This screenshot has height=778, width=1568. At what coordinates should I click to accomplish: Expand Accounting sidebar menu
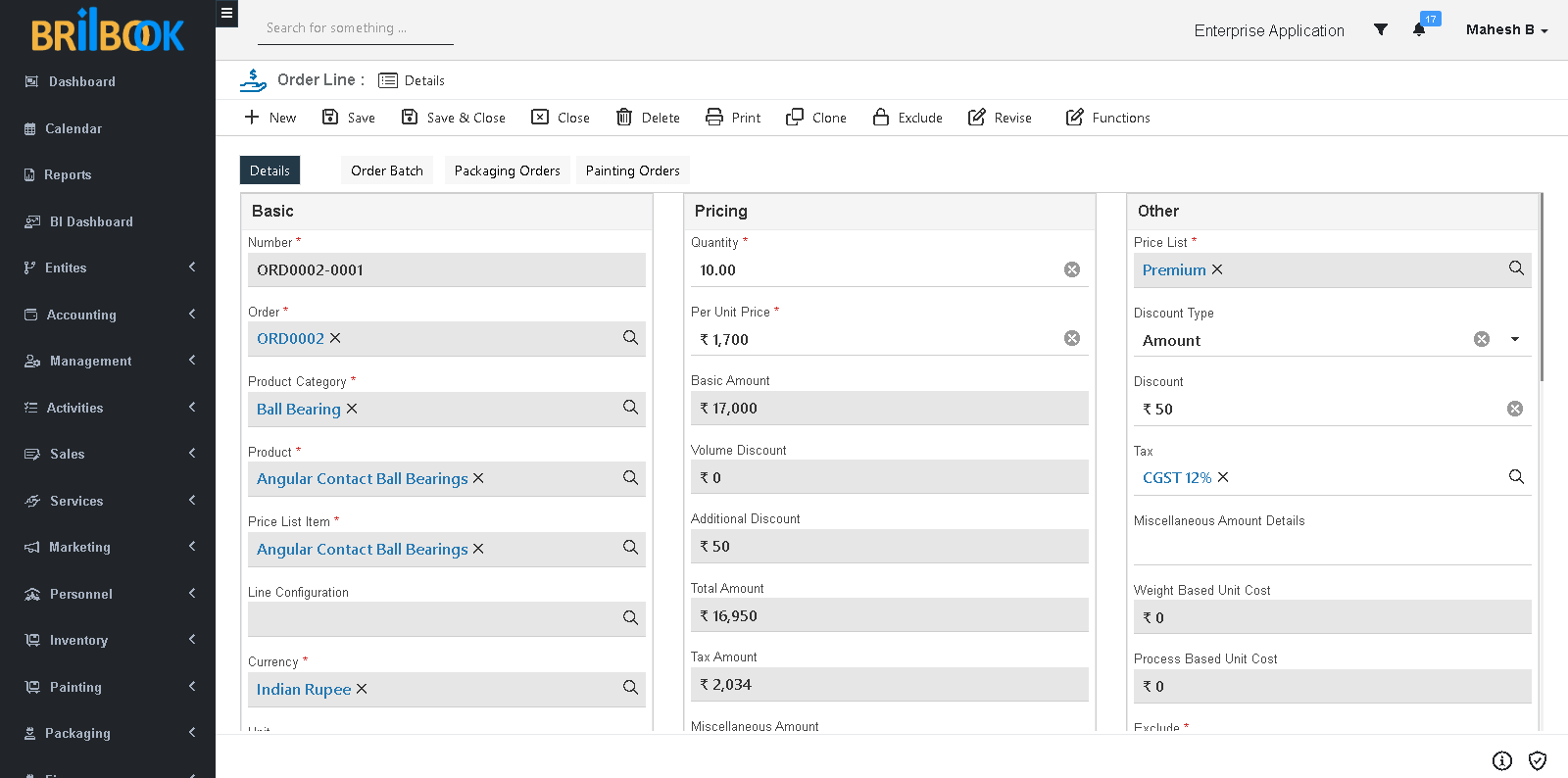(x=108, y=315)
